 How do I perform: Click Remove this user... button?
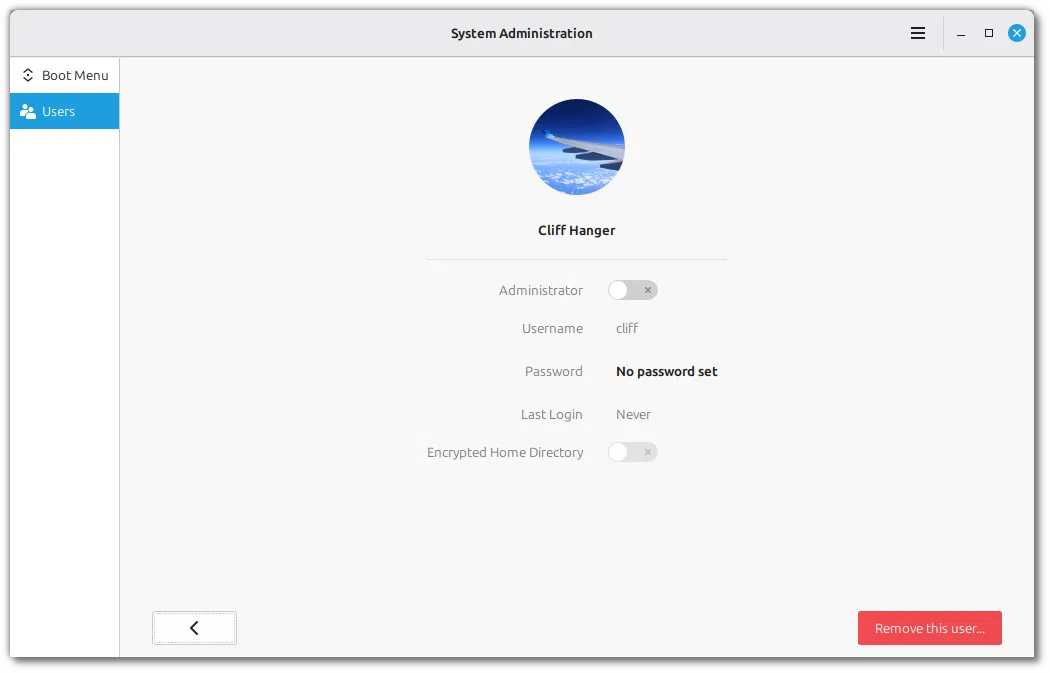click(x=929, y=628)
